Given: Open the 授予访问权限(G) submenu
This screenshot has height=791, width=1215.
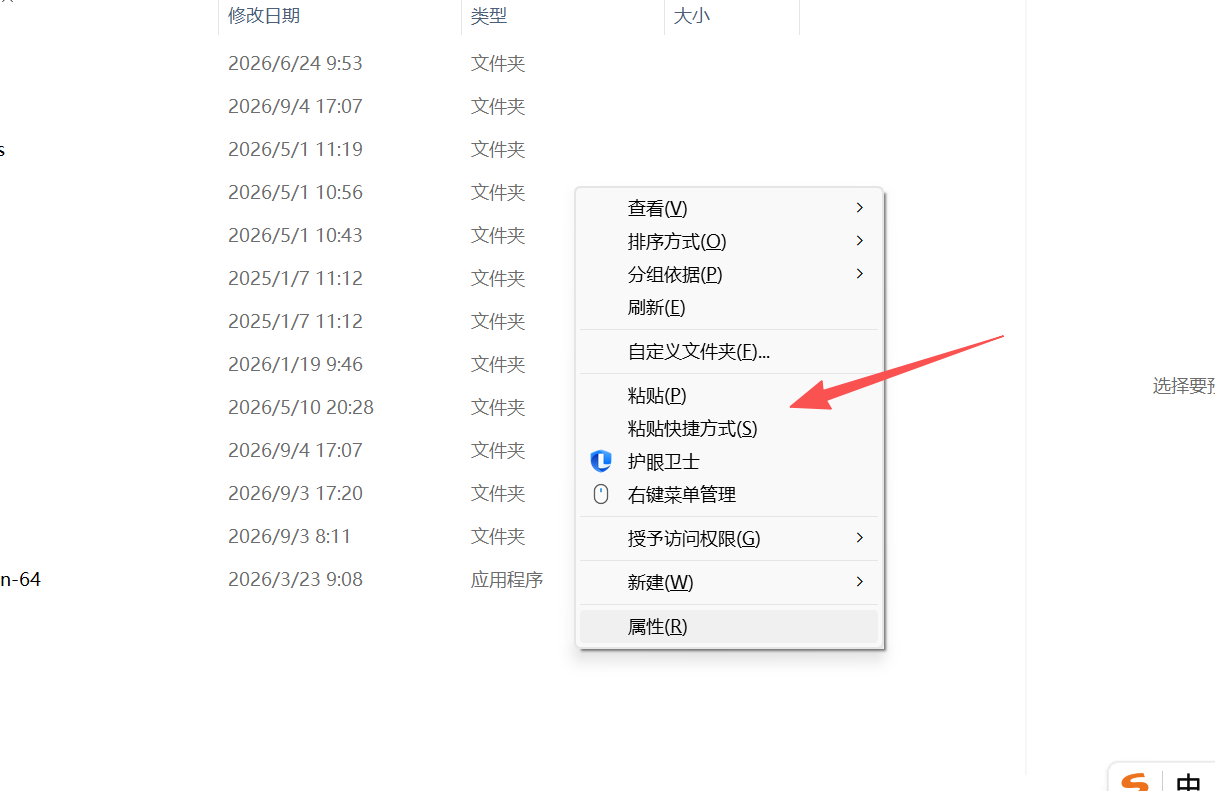Looking at the screenshot, I should [729, 538].
